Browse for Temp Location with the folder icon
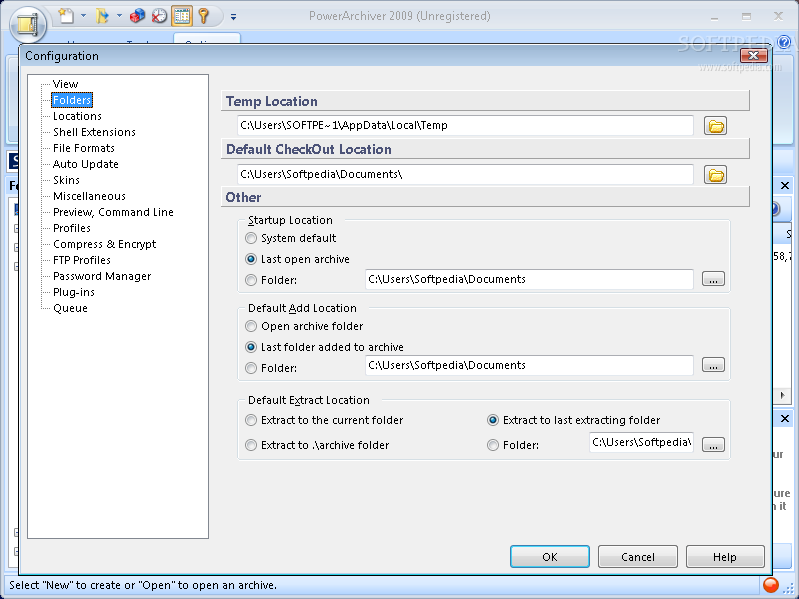 715,126
